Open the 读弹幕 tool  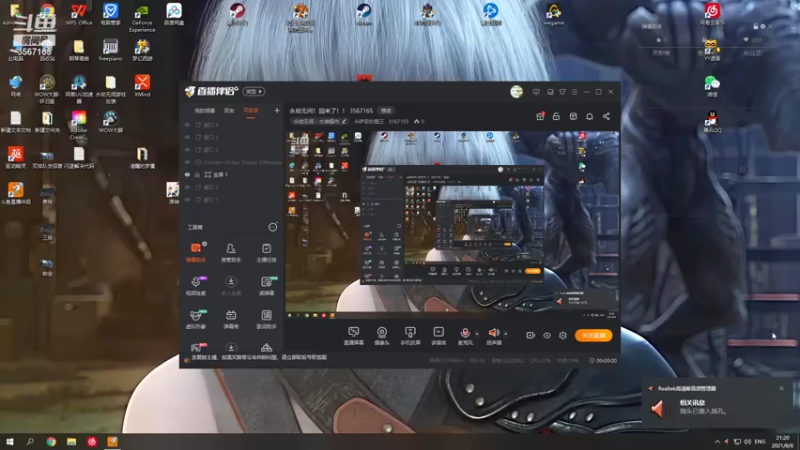click(x=266, y=286)
